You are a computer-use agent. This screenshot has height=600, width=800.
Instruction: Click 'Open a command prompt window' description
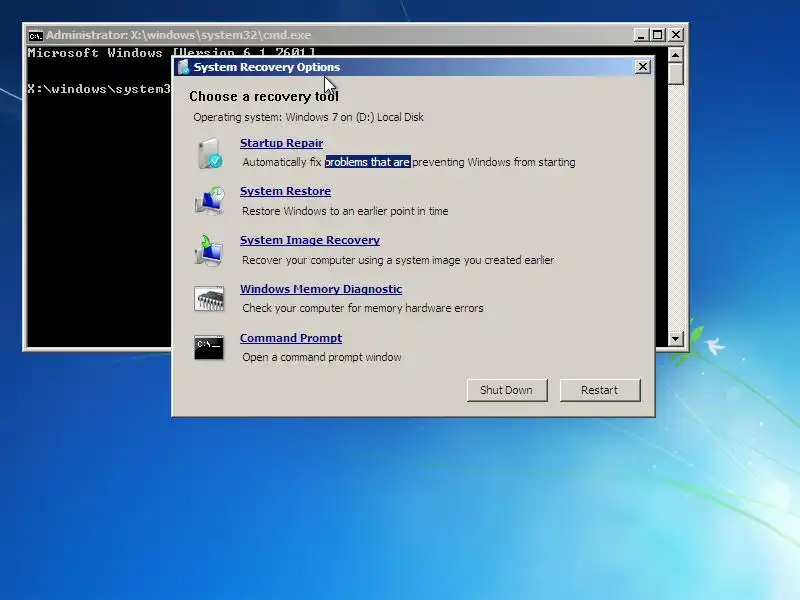pos(321,357)
